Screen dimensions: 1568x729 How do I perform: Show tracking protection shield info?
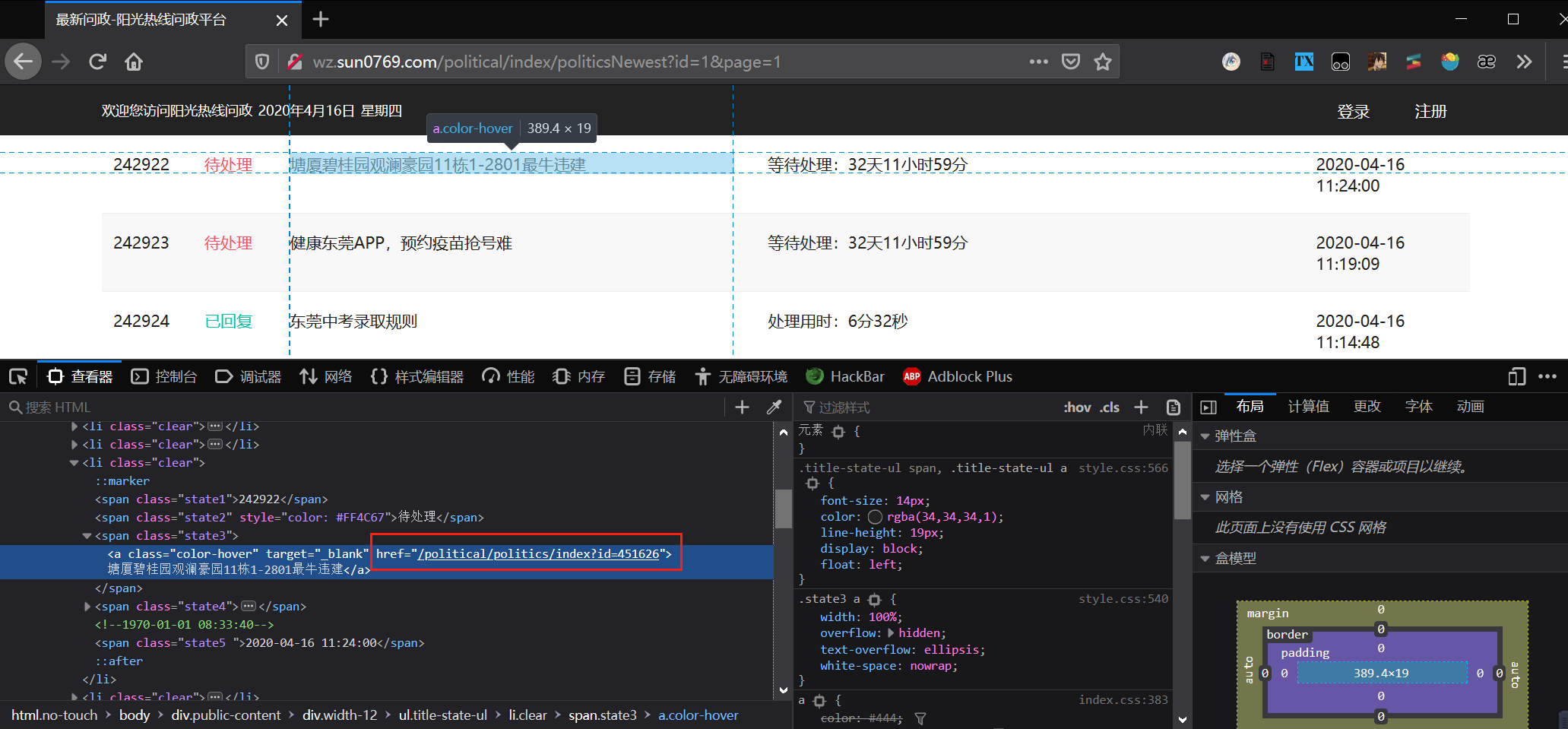[262, 62]
